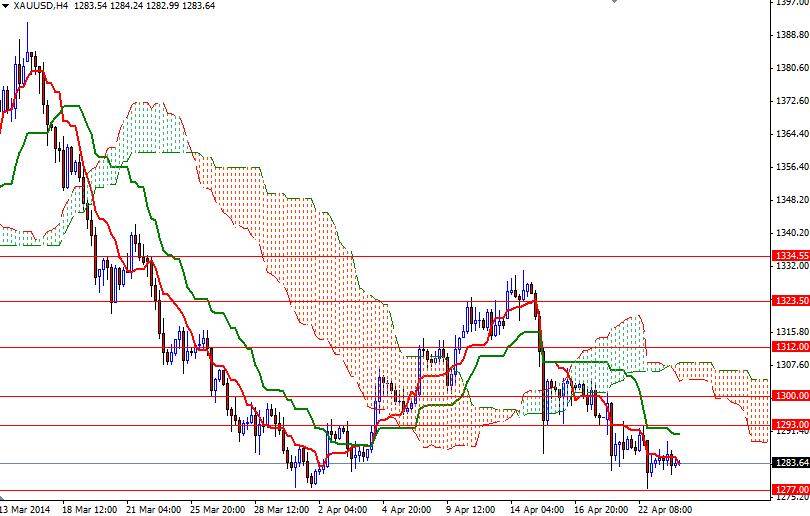810x516 pixels.
Task: Select the 1334.55 red price label
Action: tap(791, 256)
